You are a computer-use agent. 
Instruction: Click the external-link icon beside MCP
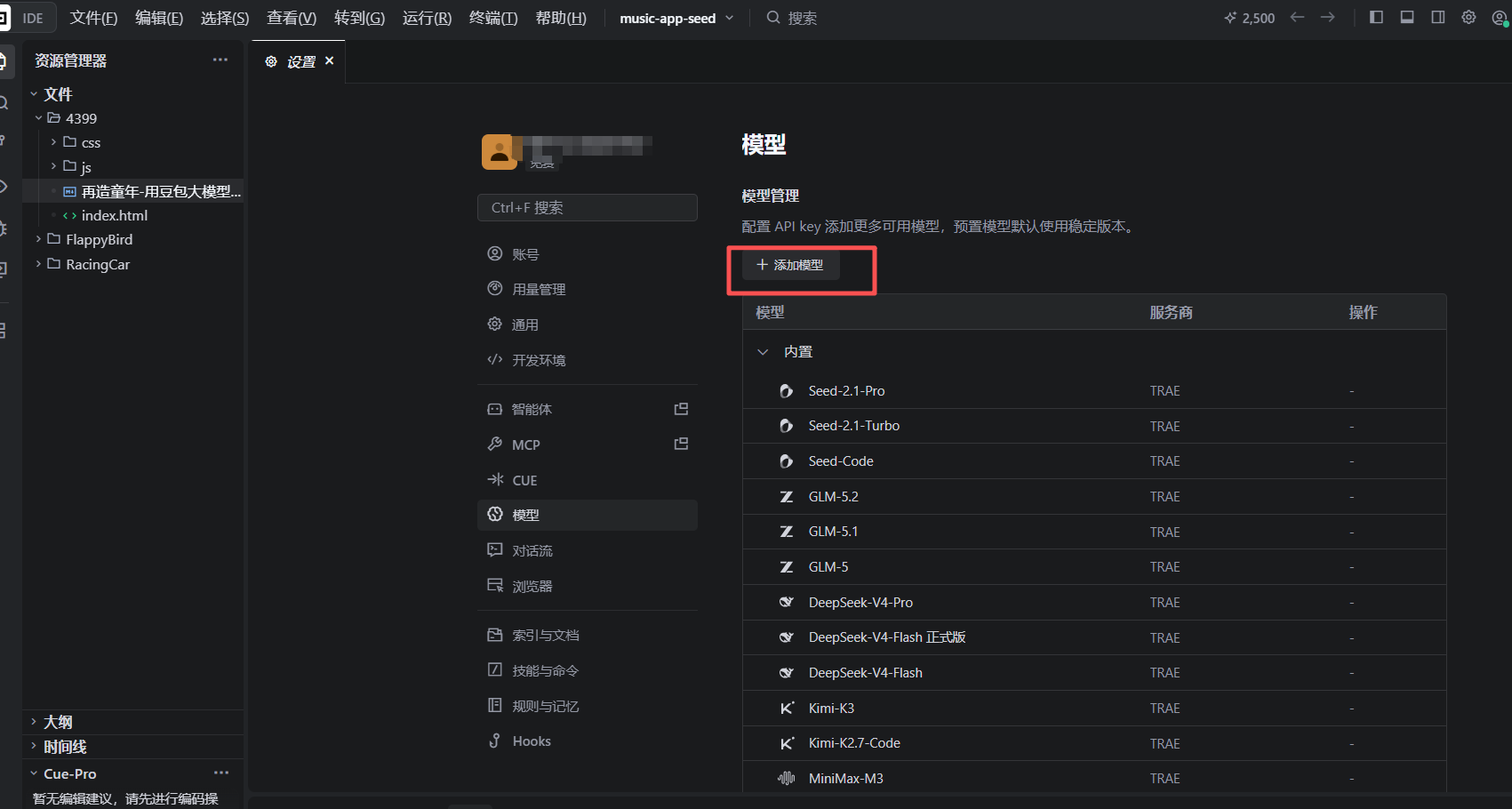[x=681, y=444]
